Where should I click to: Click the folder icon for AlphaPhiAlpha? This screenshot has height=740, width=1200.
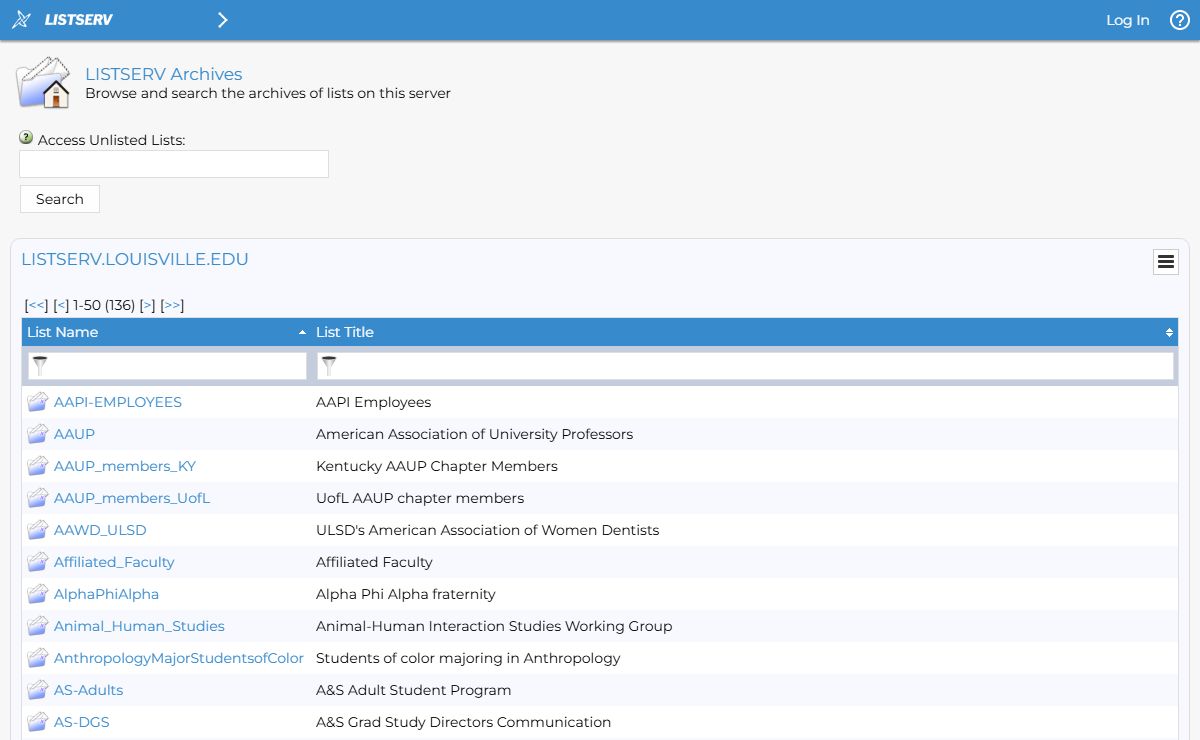tap(38, 594)
